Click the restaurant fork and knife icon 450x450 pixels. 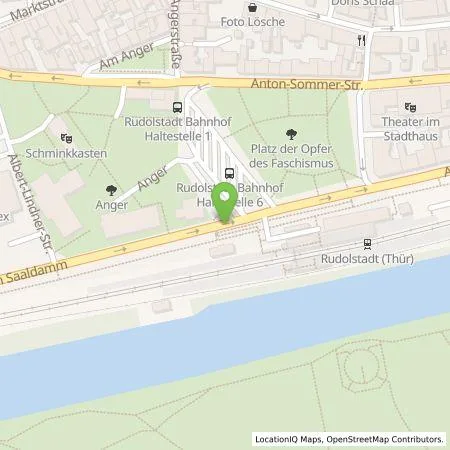[x=361, y=41]
